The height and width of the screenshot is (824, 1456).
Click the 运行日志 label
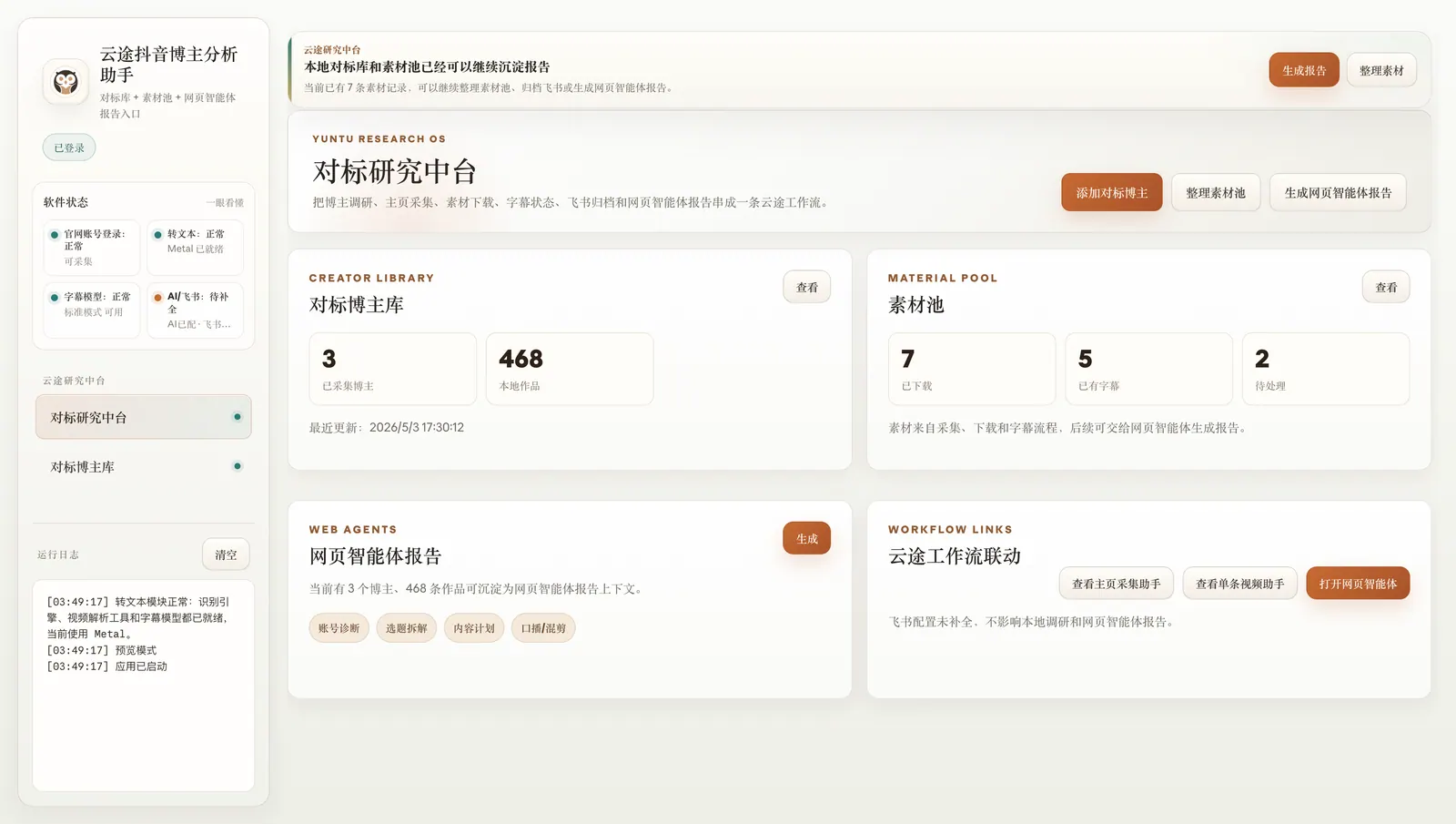point(58,554)
